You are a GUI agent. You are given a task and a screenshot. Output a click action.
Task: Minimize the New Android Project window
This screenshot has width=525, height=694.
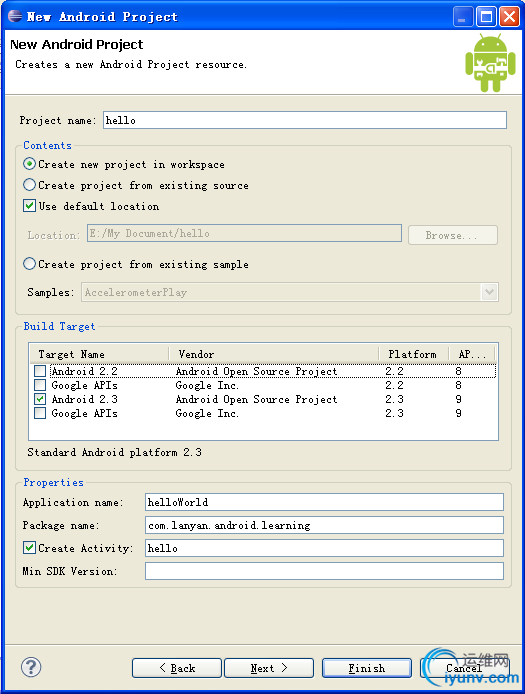[x=463, y=17]
